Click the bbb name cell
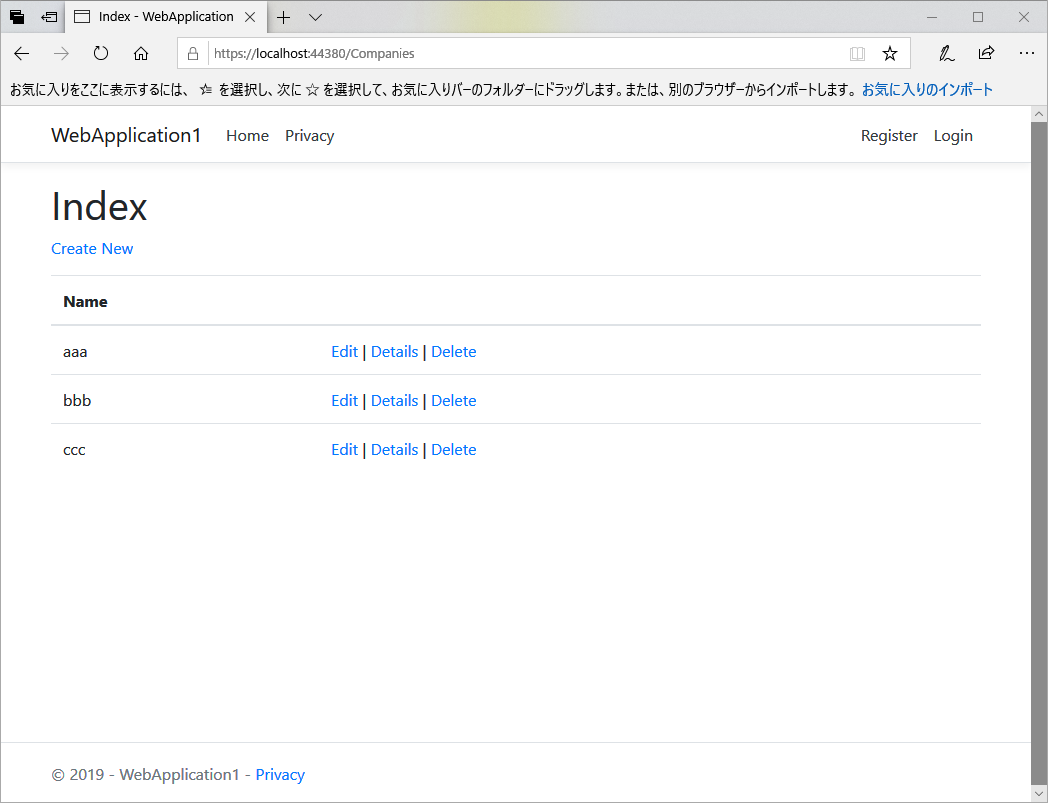Viewport: 1048px width, 803px height. click(77, 400)
